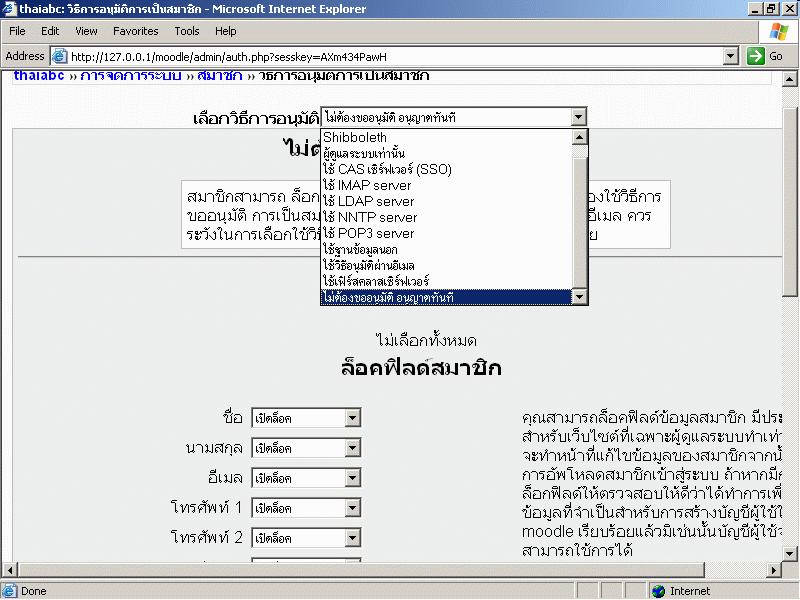The image size is (800, 600).
Task: Click the IE page icon in title bar
Action: (x=9, y=8)
